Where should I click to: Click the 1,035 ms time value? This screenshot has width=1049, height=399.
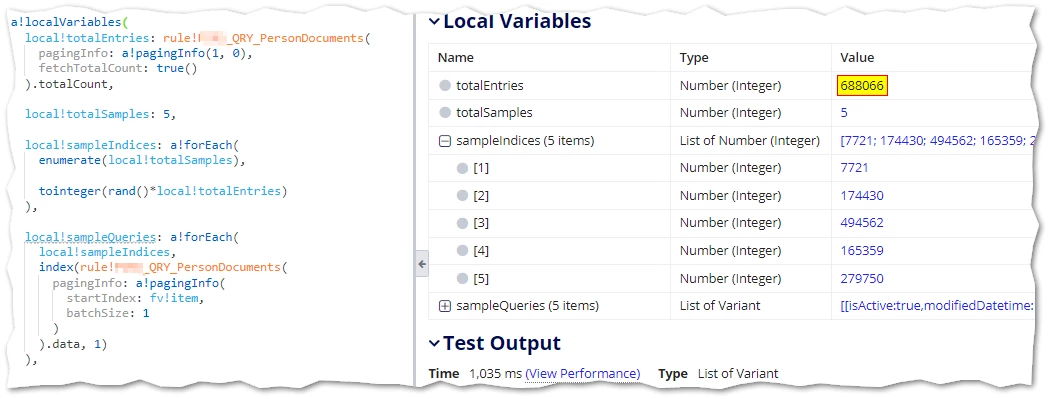pos(495,374)
